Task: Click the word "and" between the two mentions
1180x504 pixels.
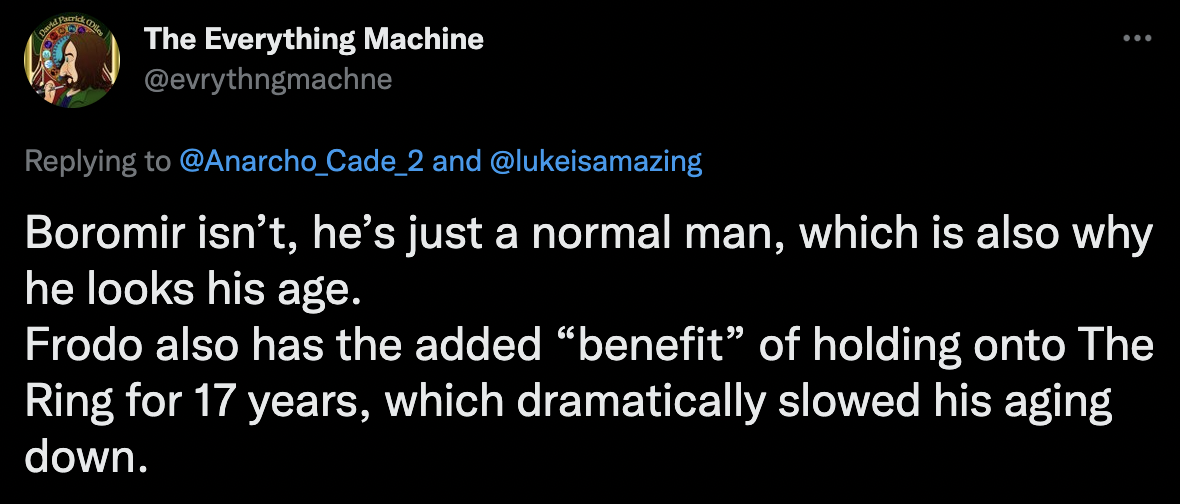Action: (x=457, y=161)
